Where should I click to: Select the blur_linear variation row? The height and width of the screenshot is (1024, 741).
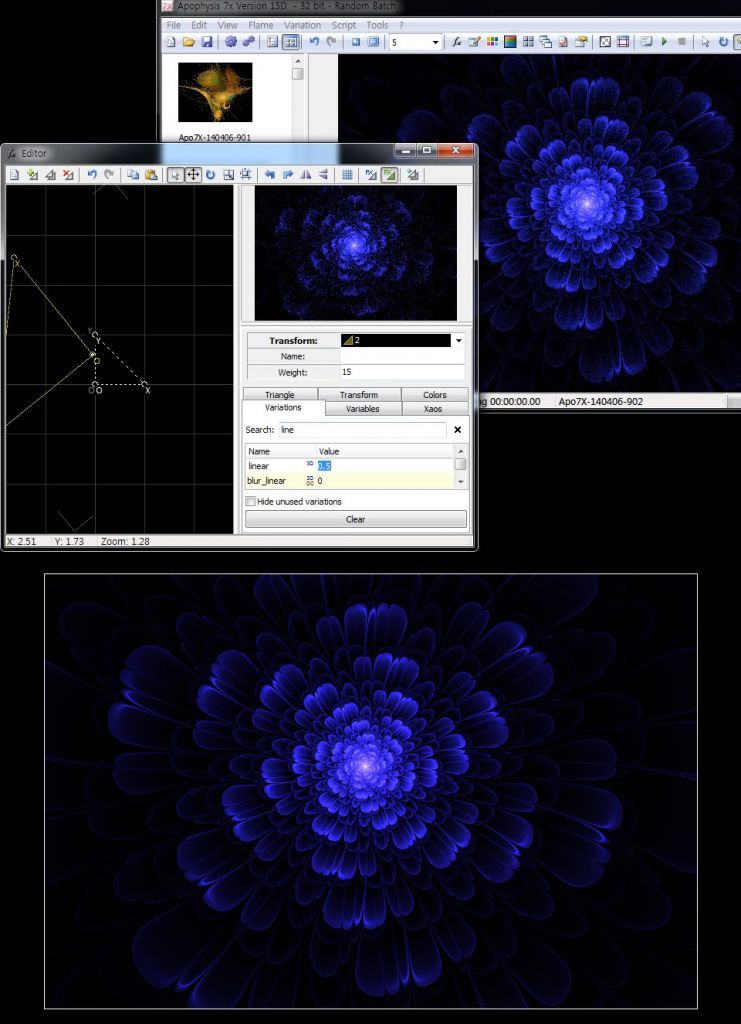click(x=349, y=481)
